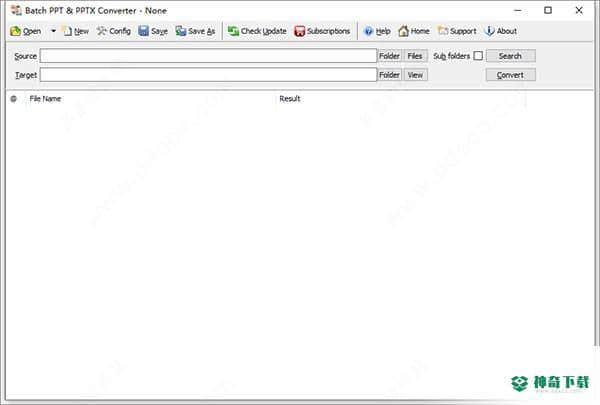600x405 pixels.
Task: Go to Home via toolbar icon
Action: [x=414, y=31]
